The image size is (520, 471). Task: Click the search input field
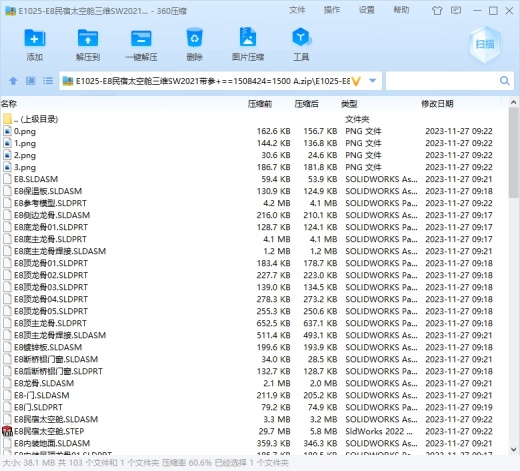click(442, 81)
